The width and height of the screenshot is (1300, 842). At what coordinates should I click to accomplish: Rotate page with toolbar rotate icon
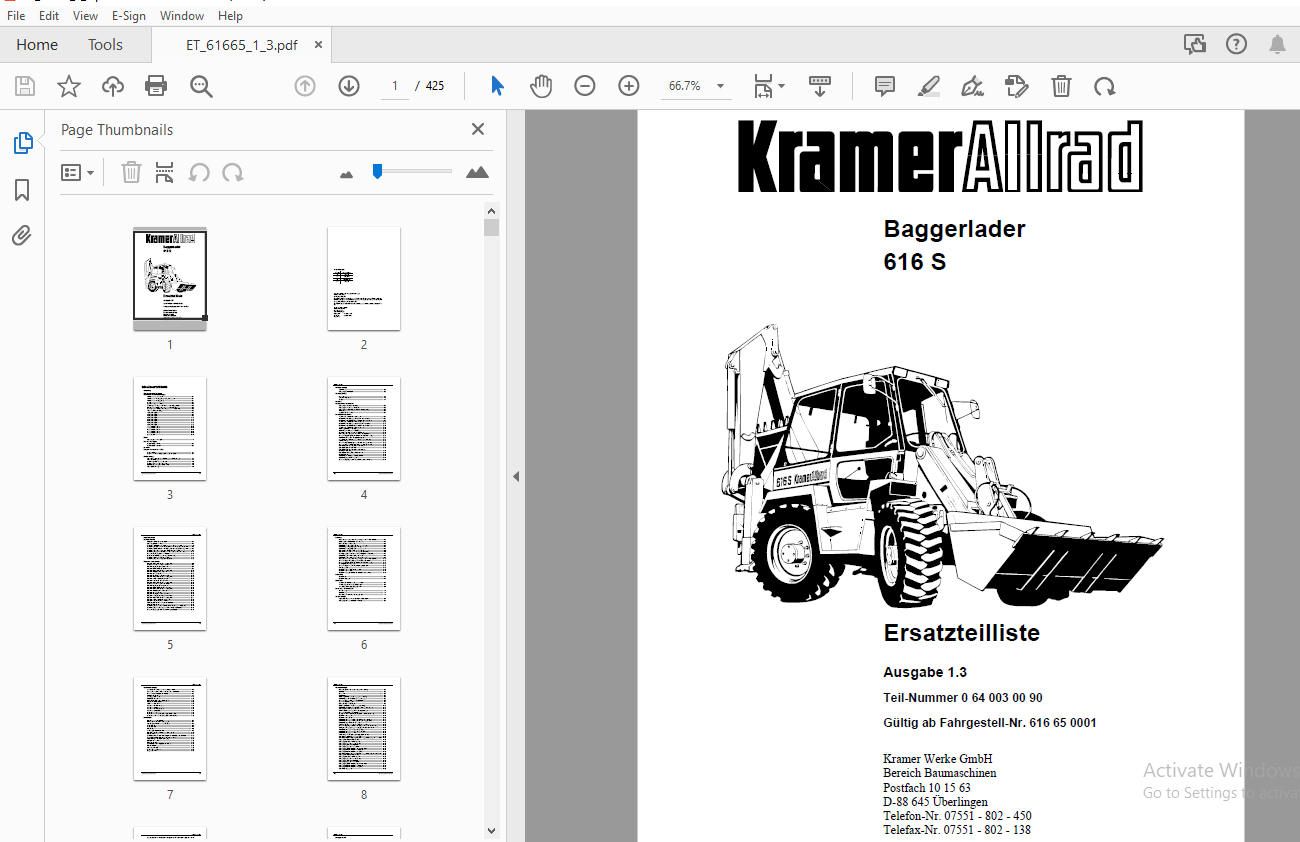click(x=1105, y=86)
